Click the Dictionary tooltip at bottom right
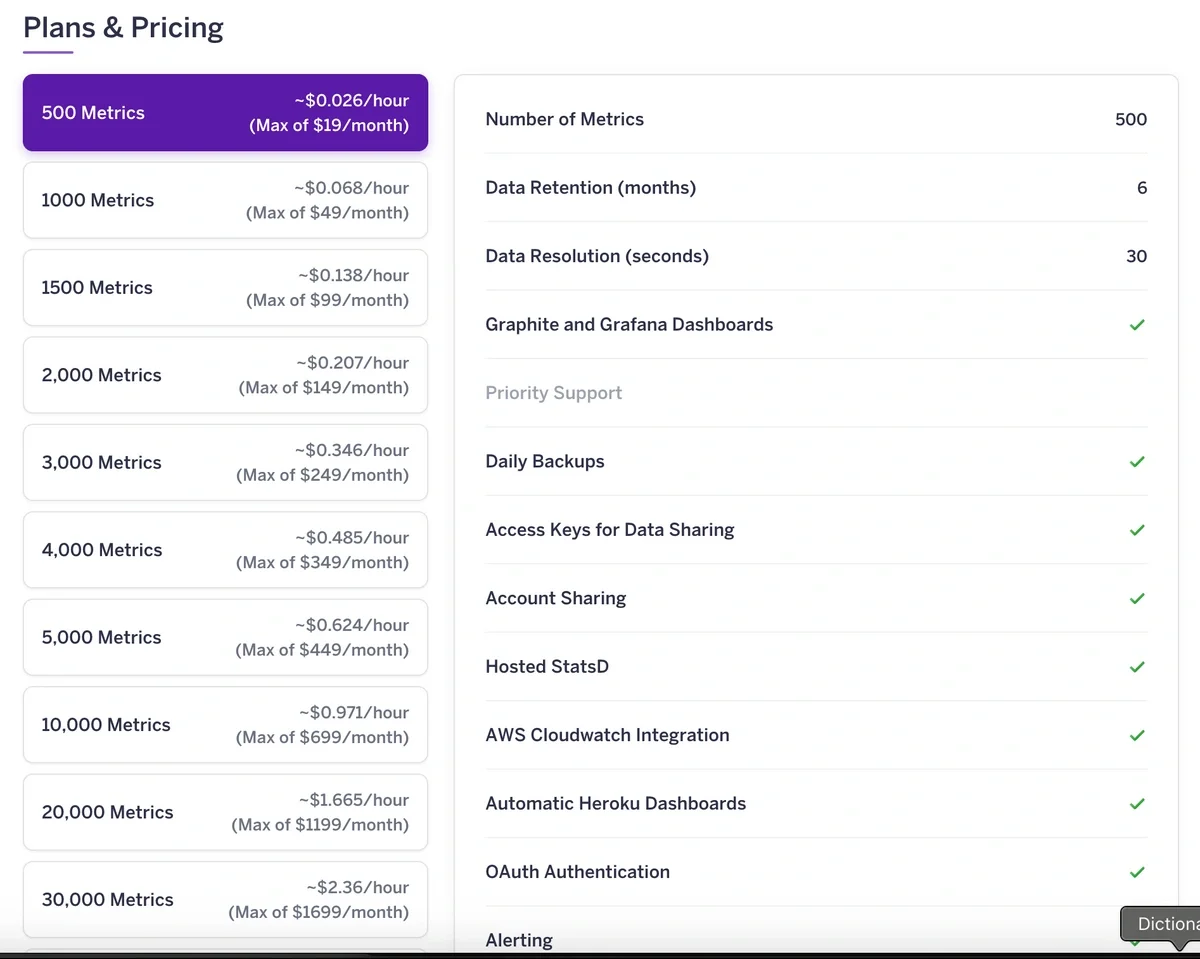This screenshot has height=959, width=1200. tap(1160, 924)
